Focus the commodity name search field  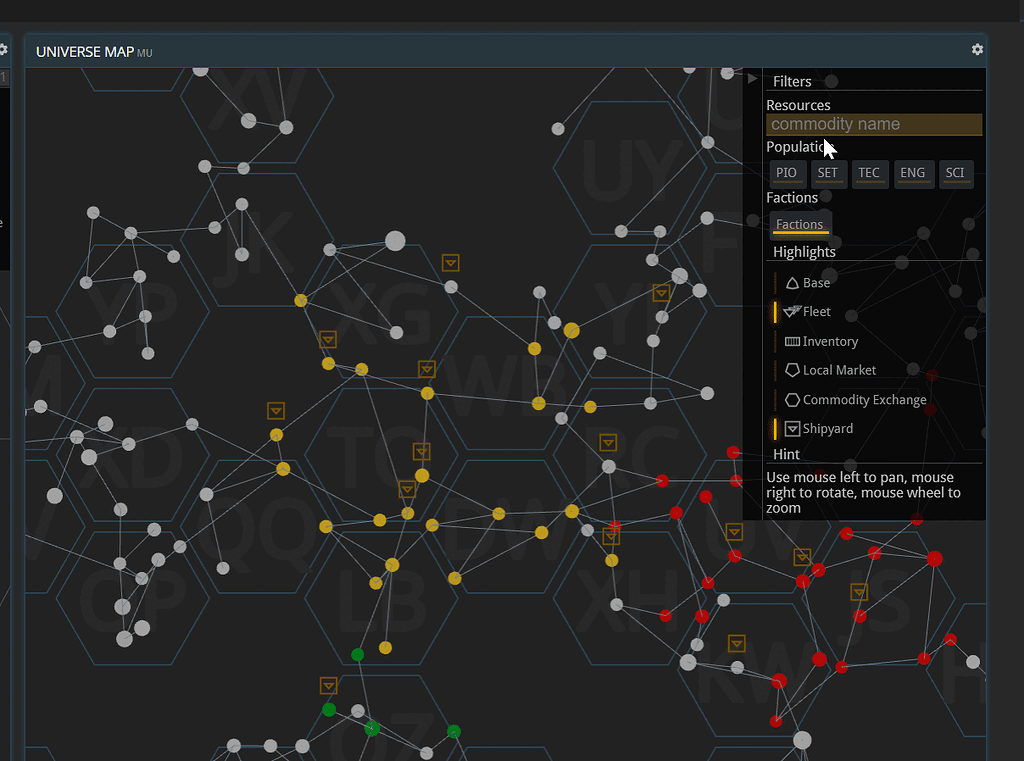click(x=874, y=124)
